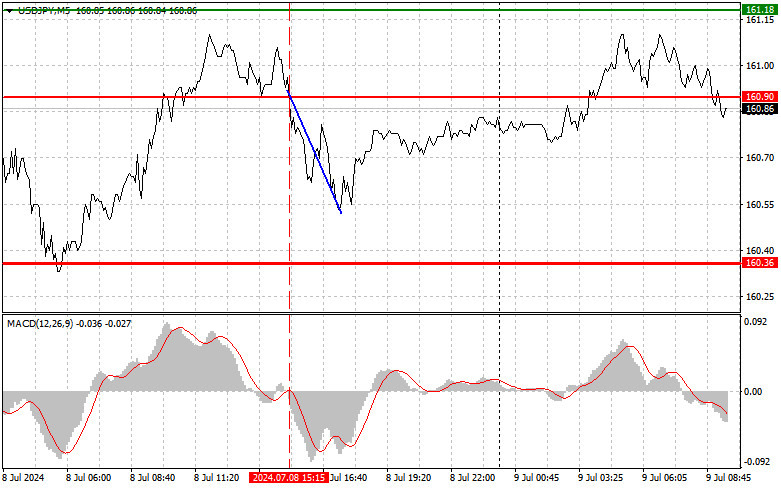Select the red 160.36 price level label

pyautogui.click(x=760, y=262)
